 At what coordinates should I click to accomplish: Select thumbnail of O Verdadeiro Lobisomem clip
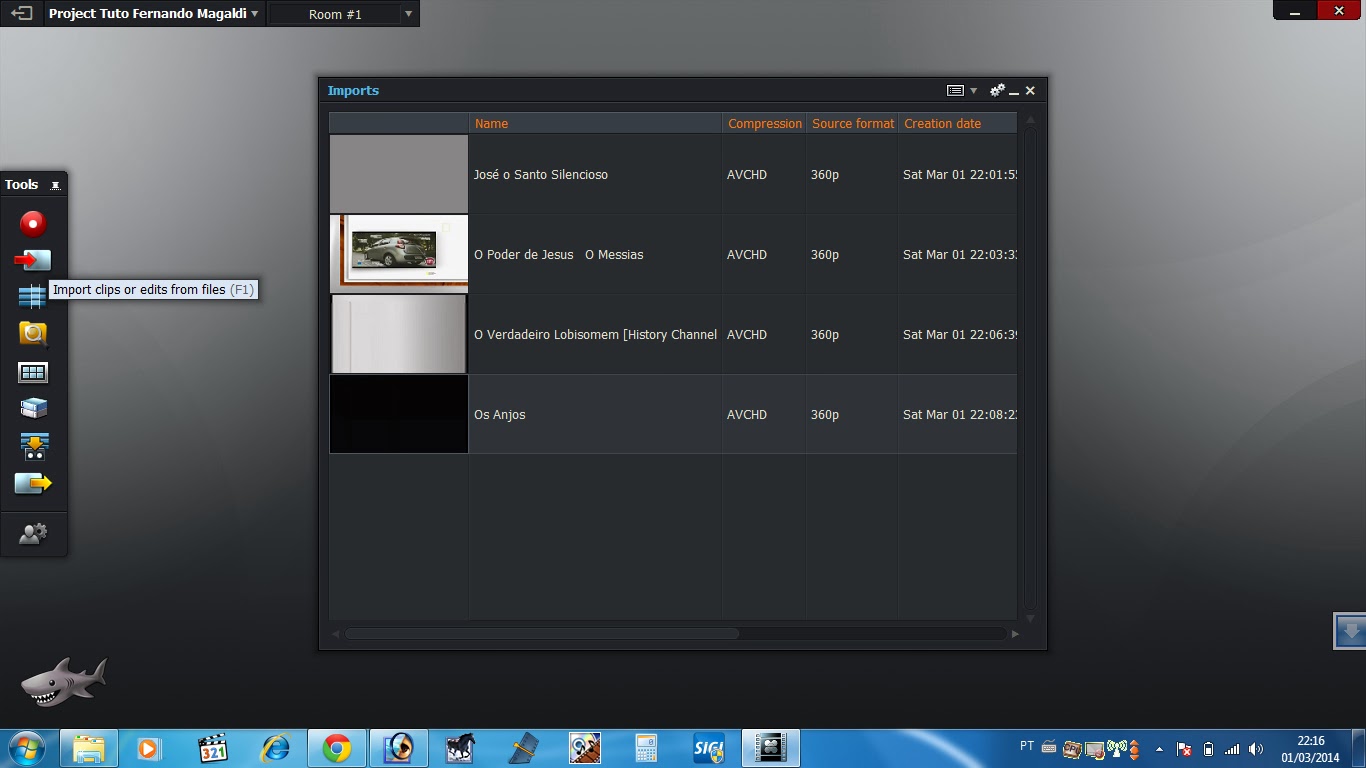coord(399,334)
